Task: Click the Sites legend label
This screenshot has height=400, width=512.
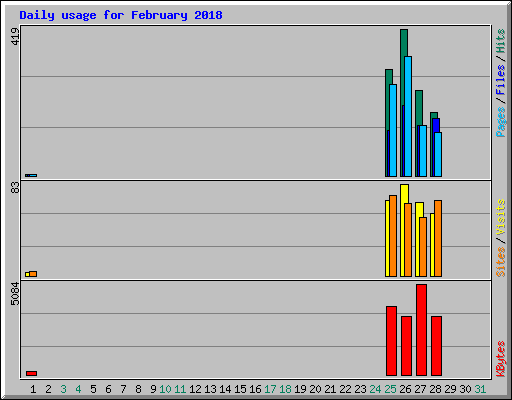Action: 500,262
